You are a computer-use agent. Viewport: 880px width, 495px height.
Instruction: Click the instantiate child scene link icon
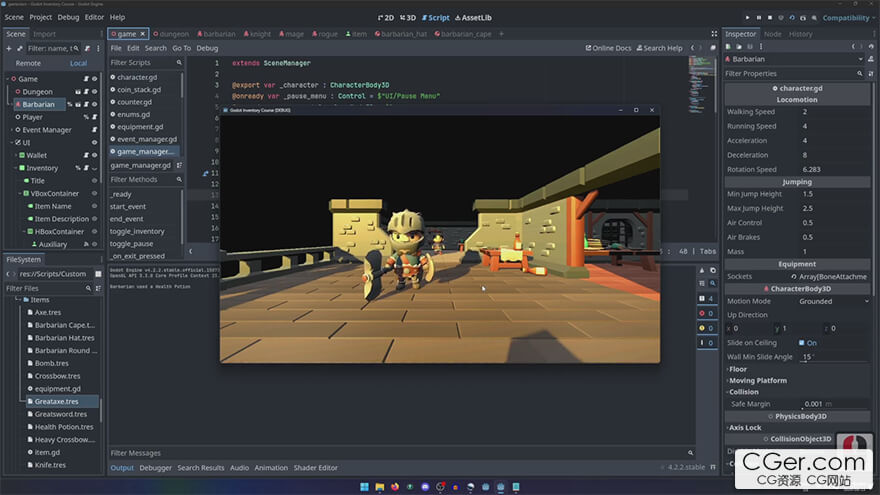(x=20, y=48)
